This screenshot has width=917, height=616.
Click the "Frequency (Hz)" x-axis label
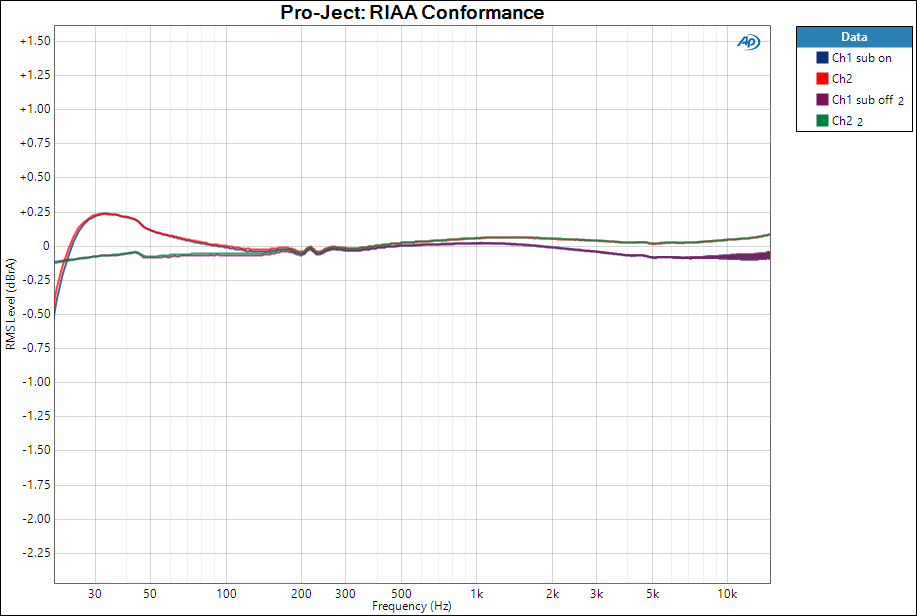tap(412, 606)
